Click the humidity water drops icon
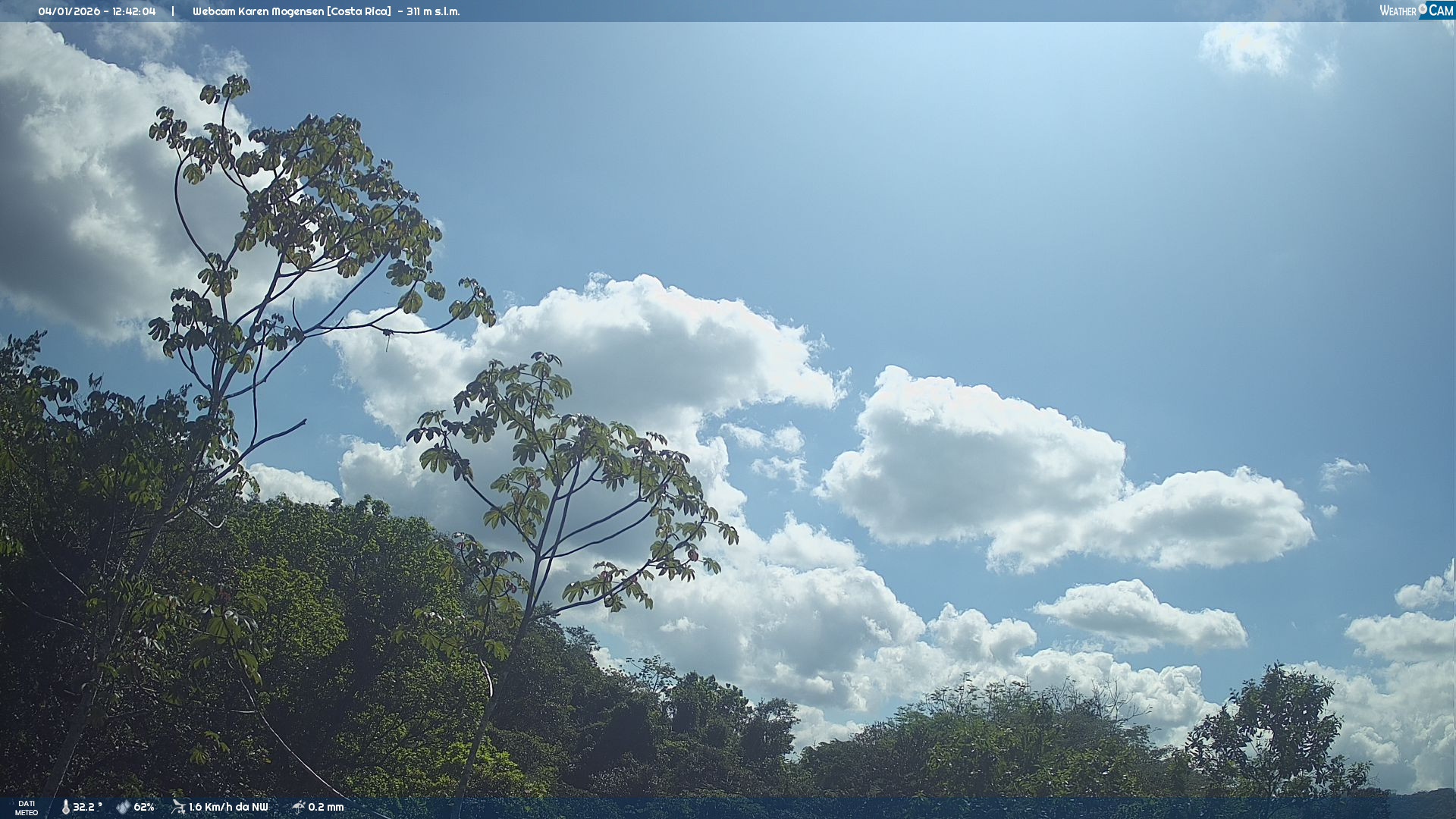Image resolution: width=1456 pixels, height=819 pixels. (x=123, y=808)
